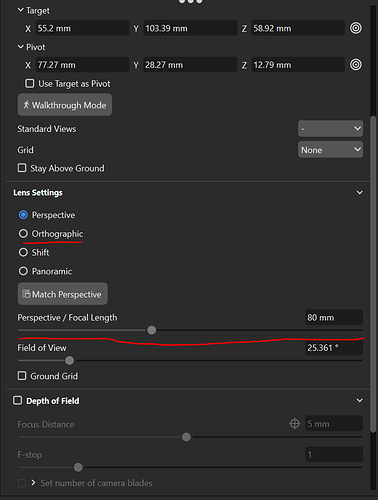The height and width of the screenshot is (500, 378).
Task: Enable the Ground Grid checkbox
Action: pyautogui.click(x=22, y=376)
